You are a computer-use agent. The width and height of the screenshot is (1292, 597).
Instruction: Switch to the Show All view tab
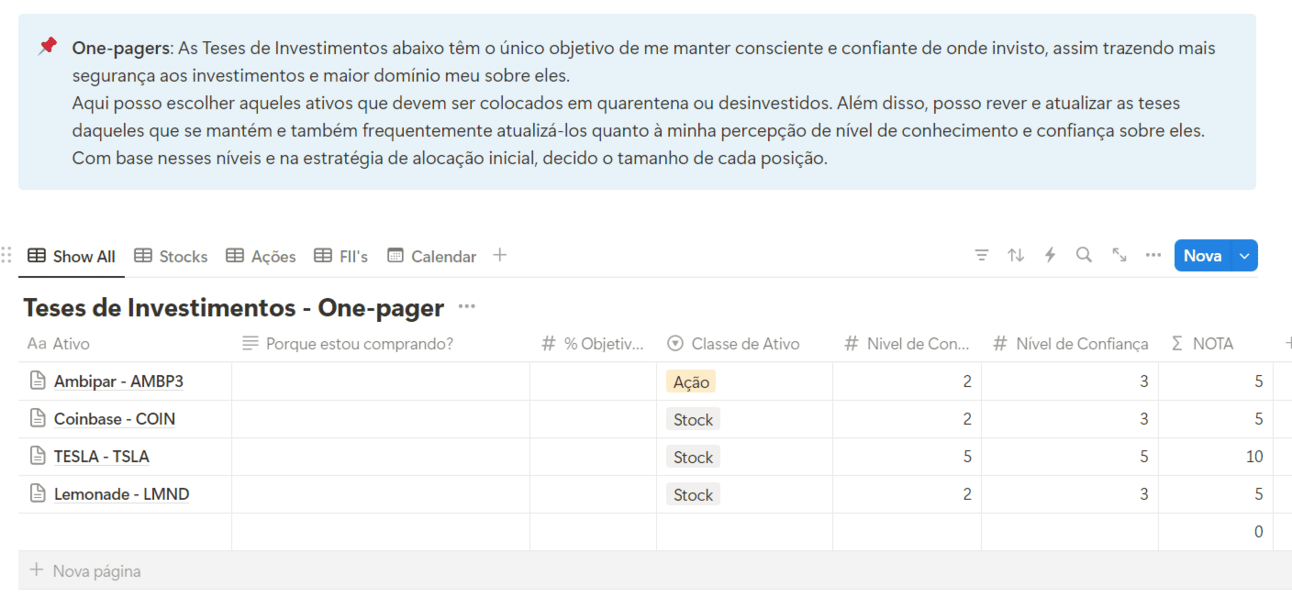point(71,256)
